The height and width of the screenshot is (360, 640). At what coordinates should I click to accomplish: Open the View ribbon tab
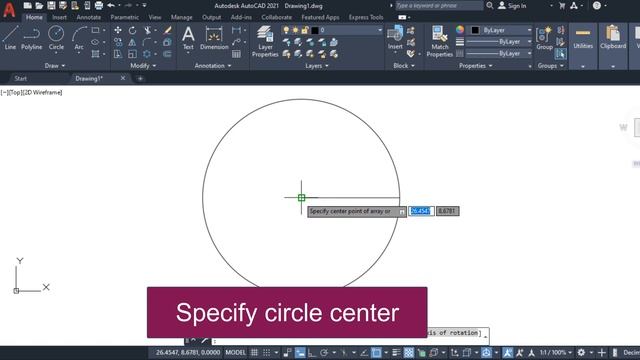click(x=155, y=17)
